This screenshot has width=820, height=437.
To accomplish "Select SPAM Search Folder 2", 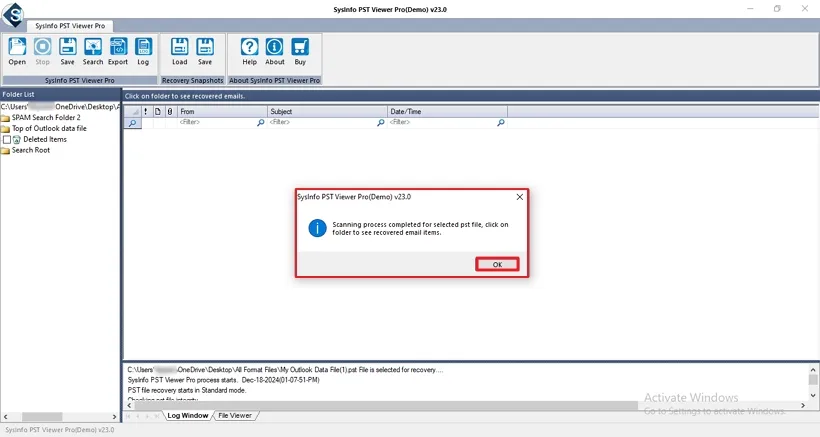I will tap(46, 118).
